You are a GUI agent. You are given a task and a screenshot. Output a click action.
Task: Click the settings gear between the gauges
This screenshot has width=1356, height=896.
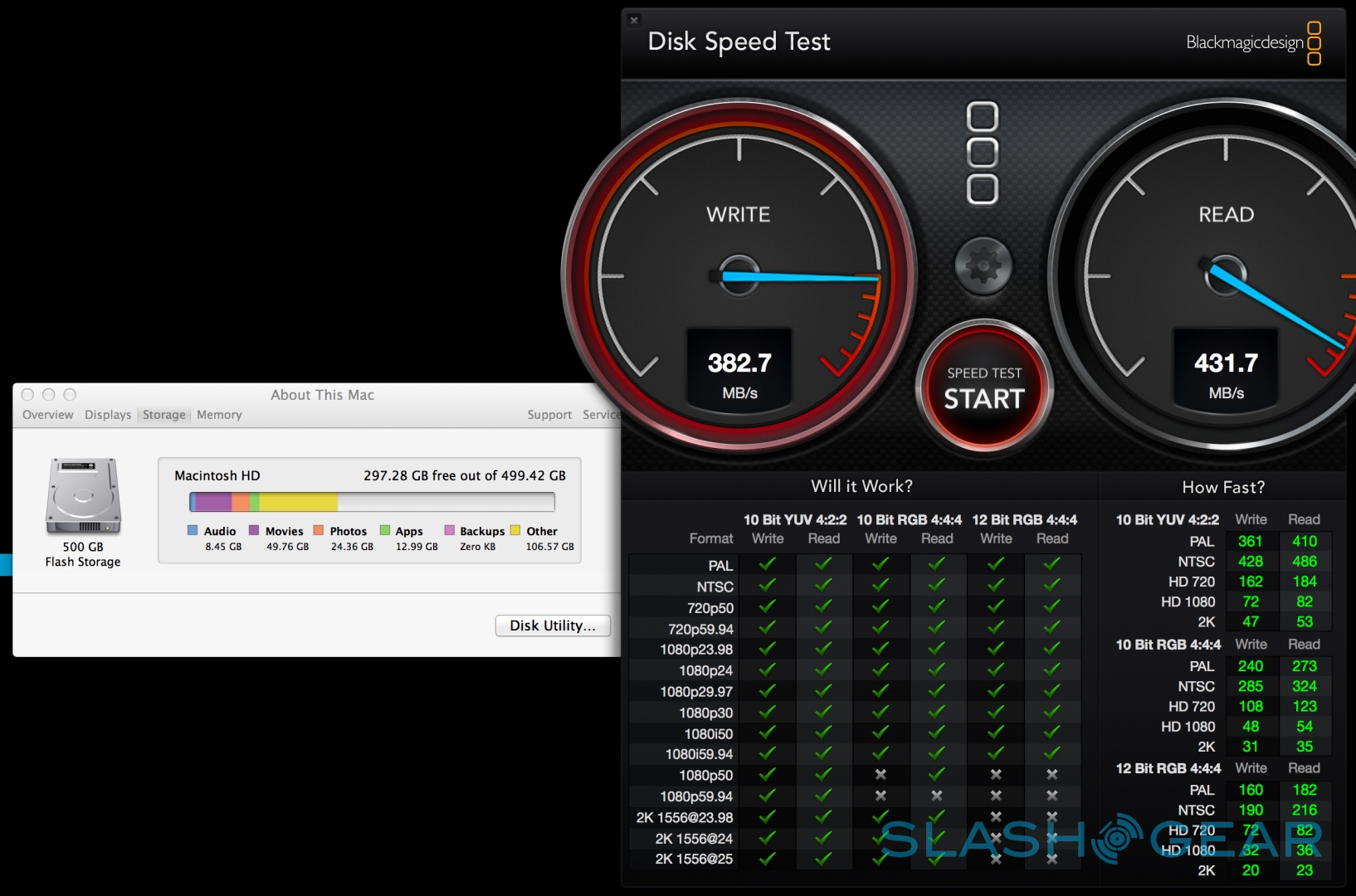coord(983,266)
